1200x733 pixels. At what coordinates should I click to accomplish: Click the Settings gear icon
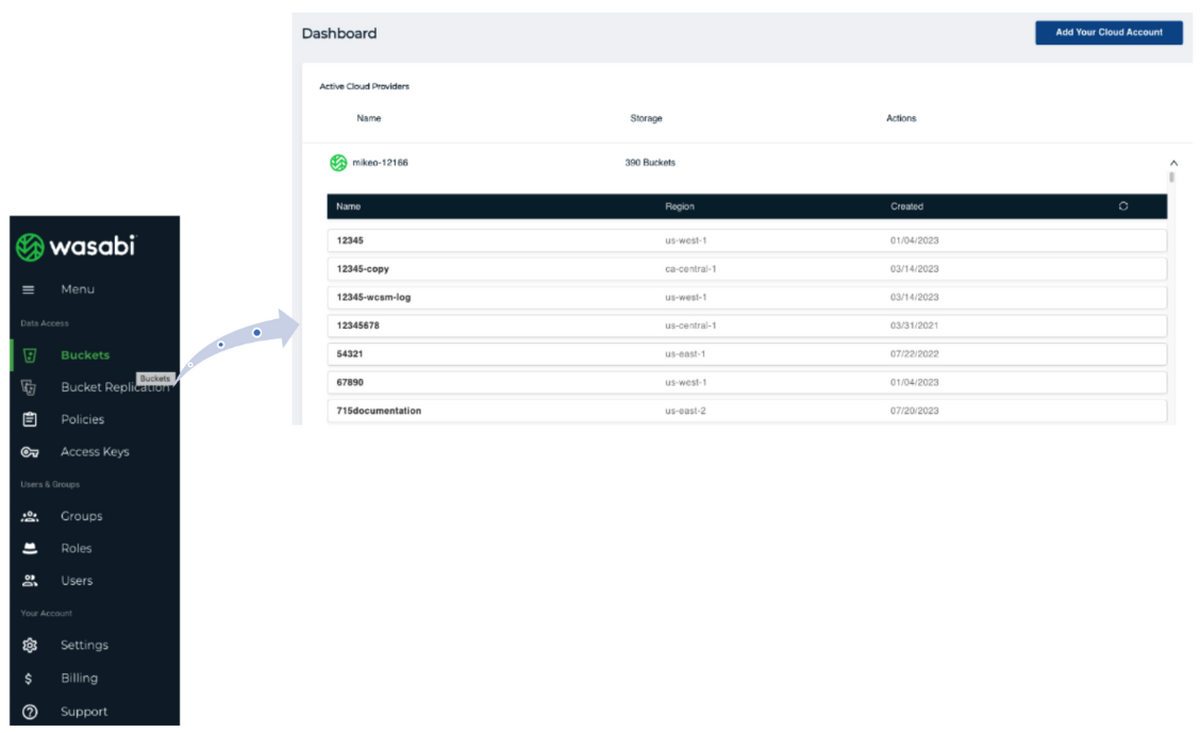30,646
